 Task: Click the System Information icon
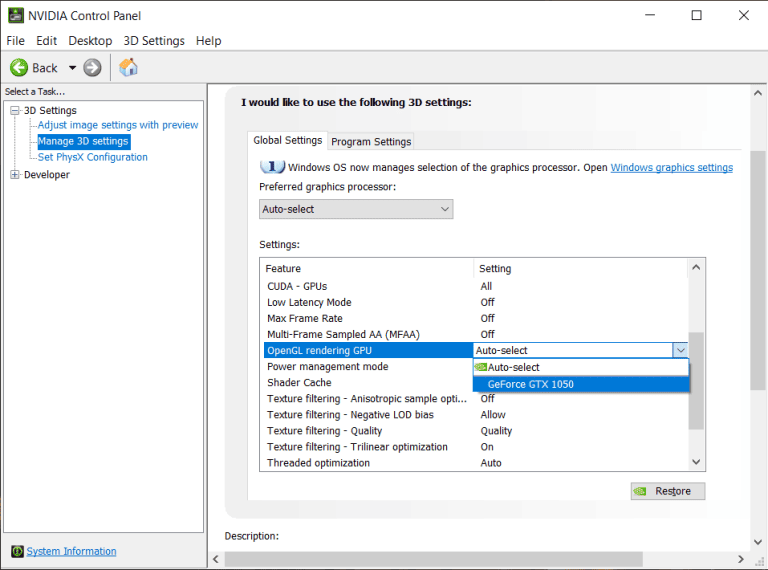(x=17, y=551)
